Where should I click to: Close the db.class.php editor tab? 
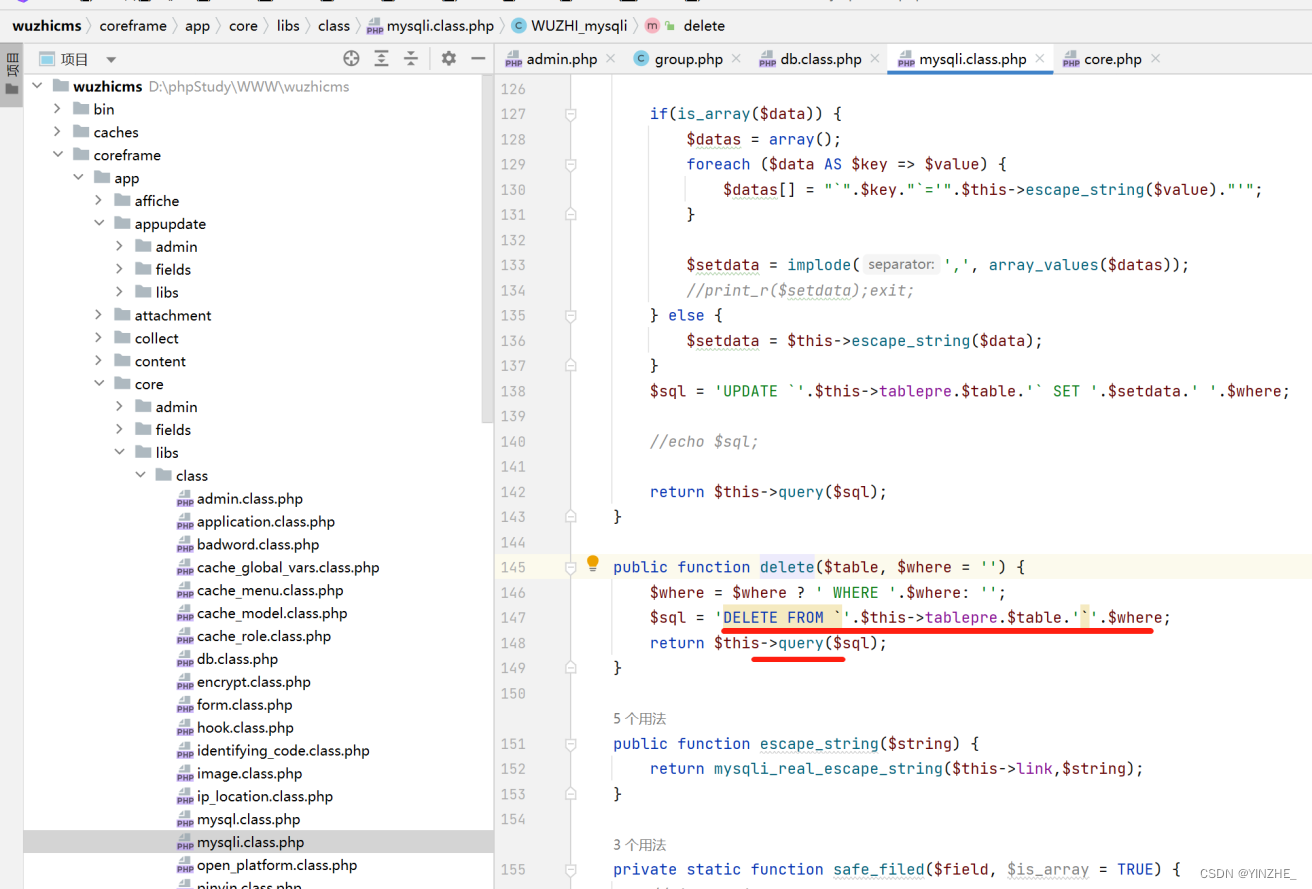point(876,59)
